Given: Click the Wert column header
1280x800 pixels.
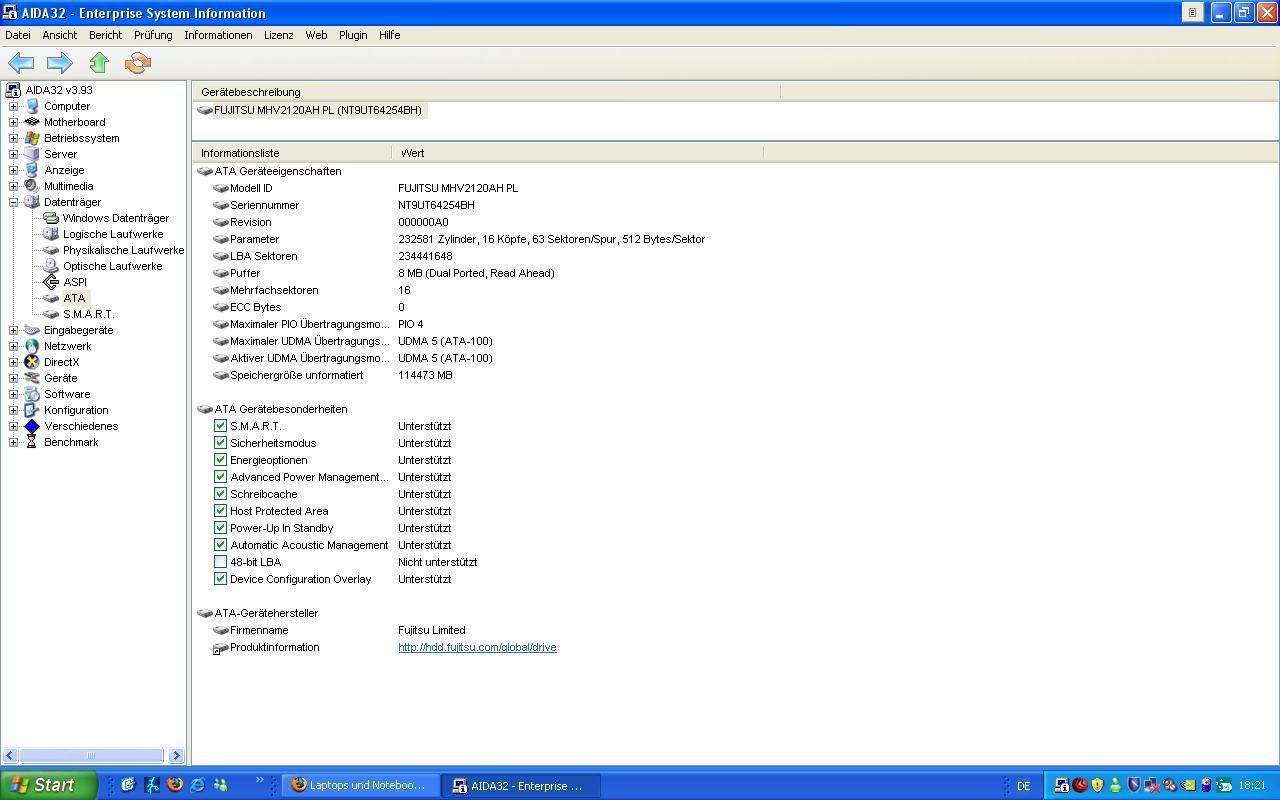Looking at the screenshot, I should point(577,153).
